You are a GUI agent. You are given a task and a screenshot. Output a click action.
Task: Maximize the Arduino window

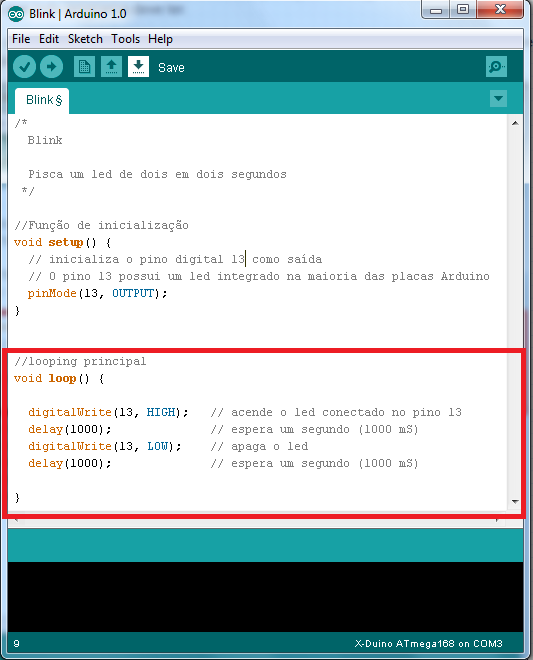(463, 9)
